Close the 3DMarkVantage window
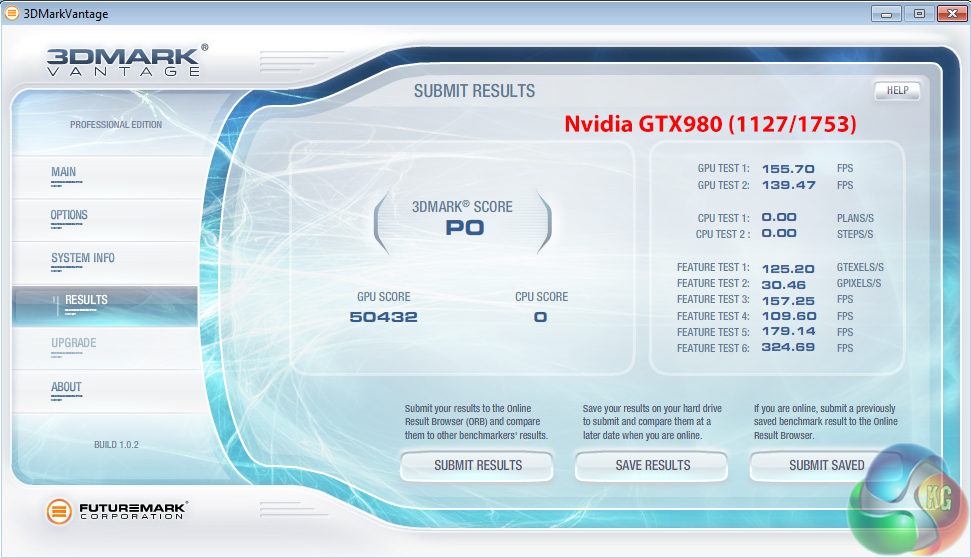Image resolution: width=971 pixels, height=558 pixels. pos(952,14)
